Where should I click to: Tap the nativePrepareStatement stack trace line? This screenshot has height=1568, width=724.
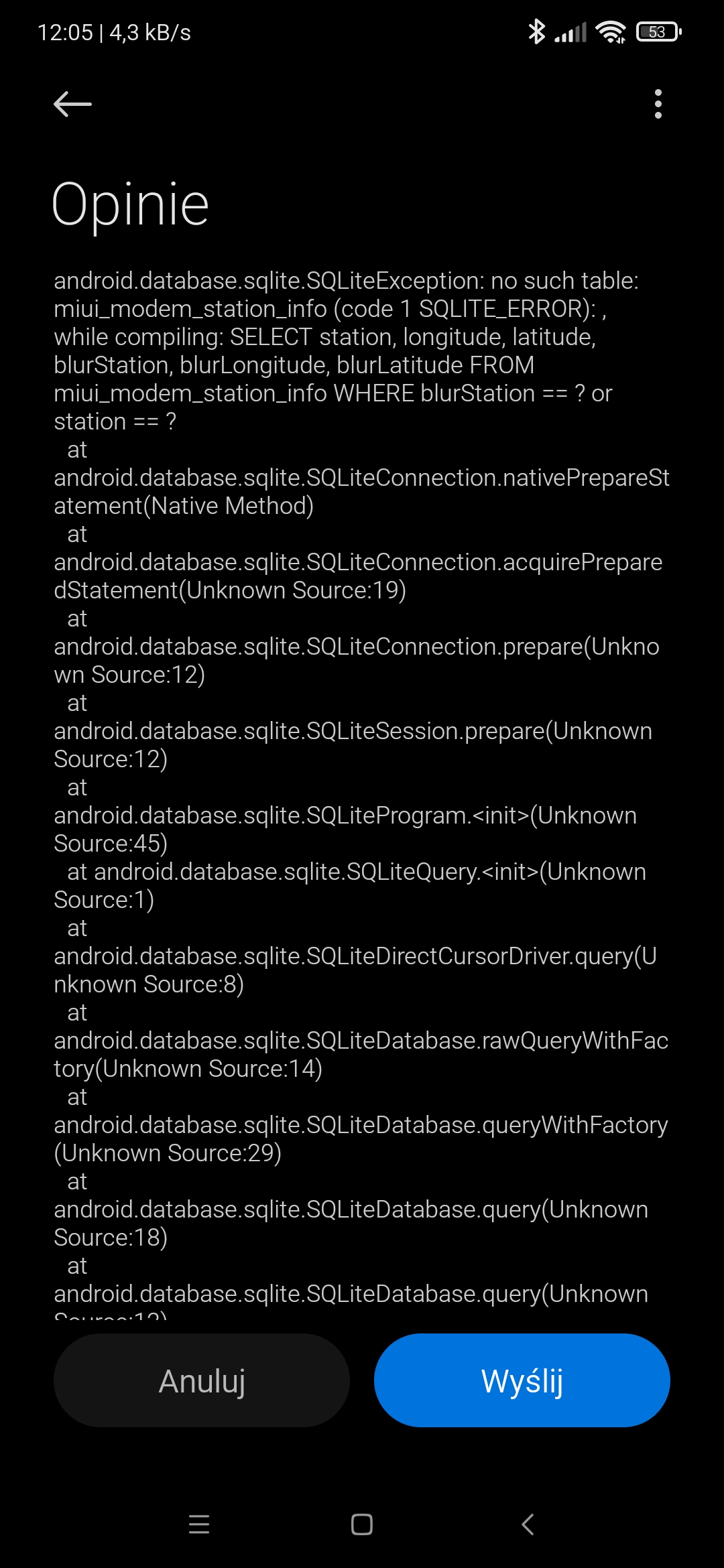(361, 478)
